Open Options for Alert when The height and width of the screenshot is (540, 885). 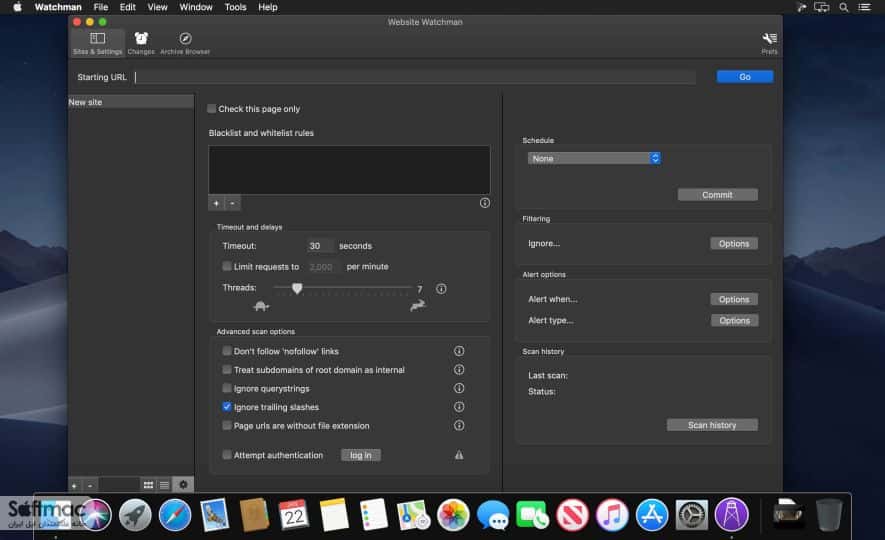(734, 299)
